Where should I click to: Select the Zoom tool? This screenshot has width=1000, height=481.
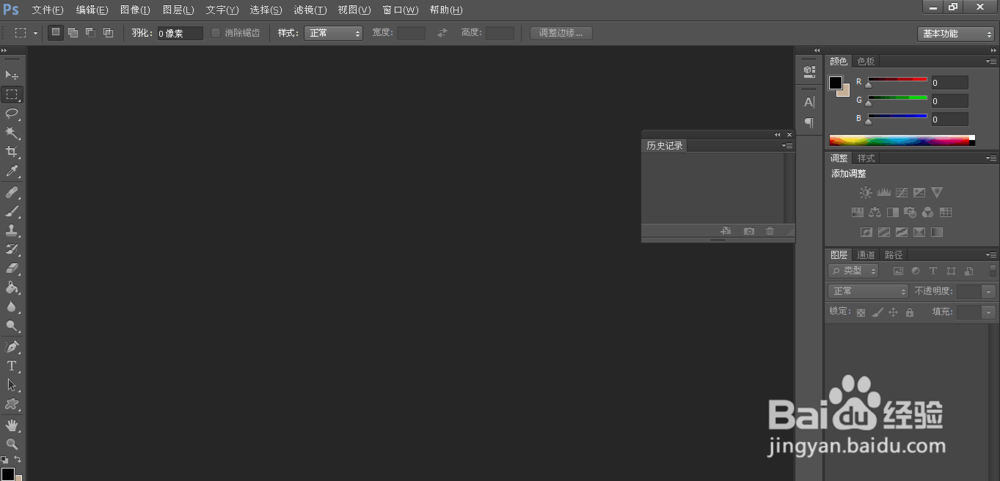[11, 444]
